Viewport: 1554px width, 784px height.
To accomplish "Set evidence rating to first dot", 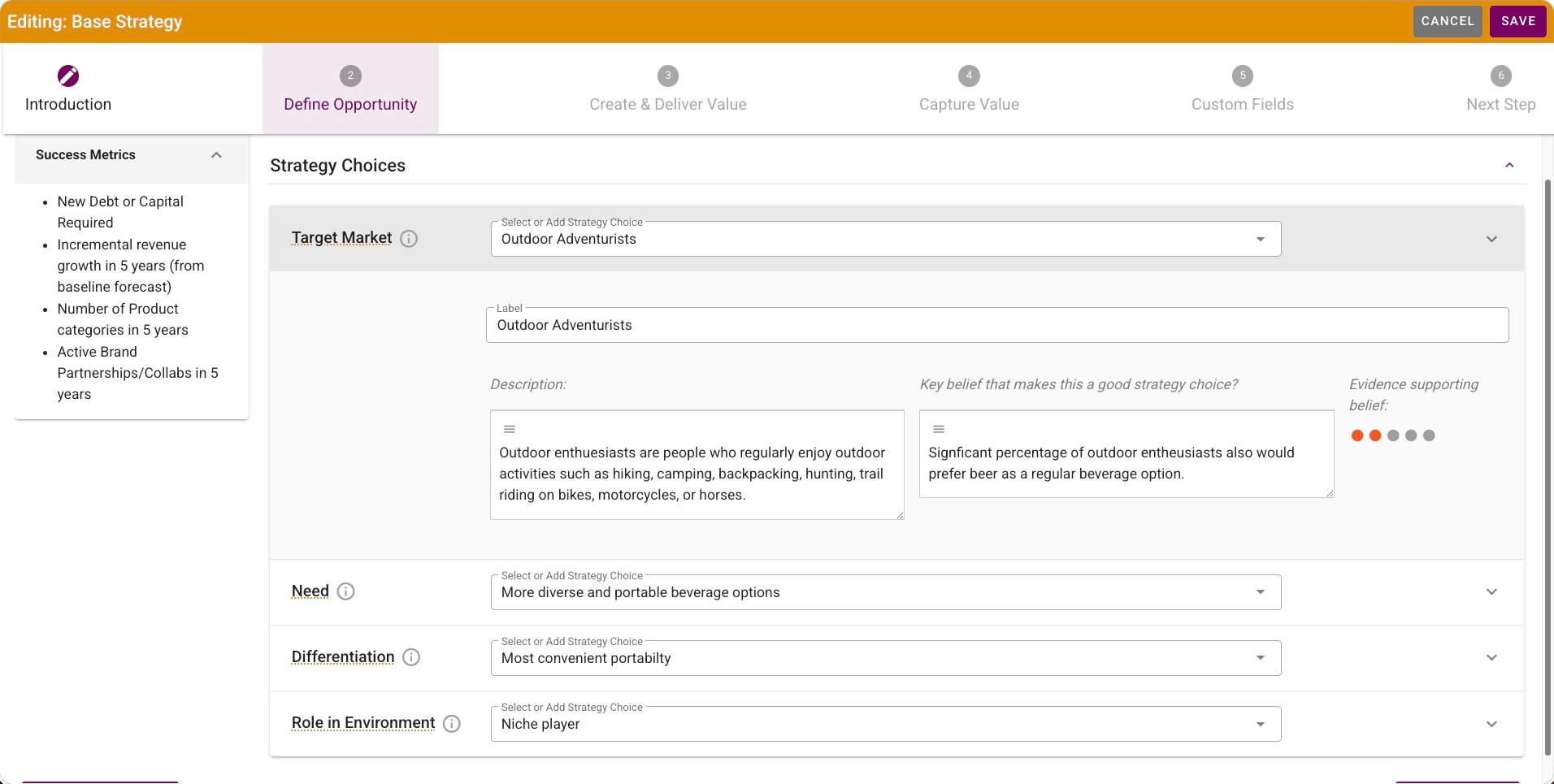I will 1357,435.
